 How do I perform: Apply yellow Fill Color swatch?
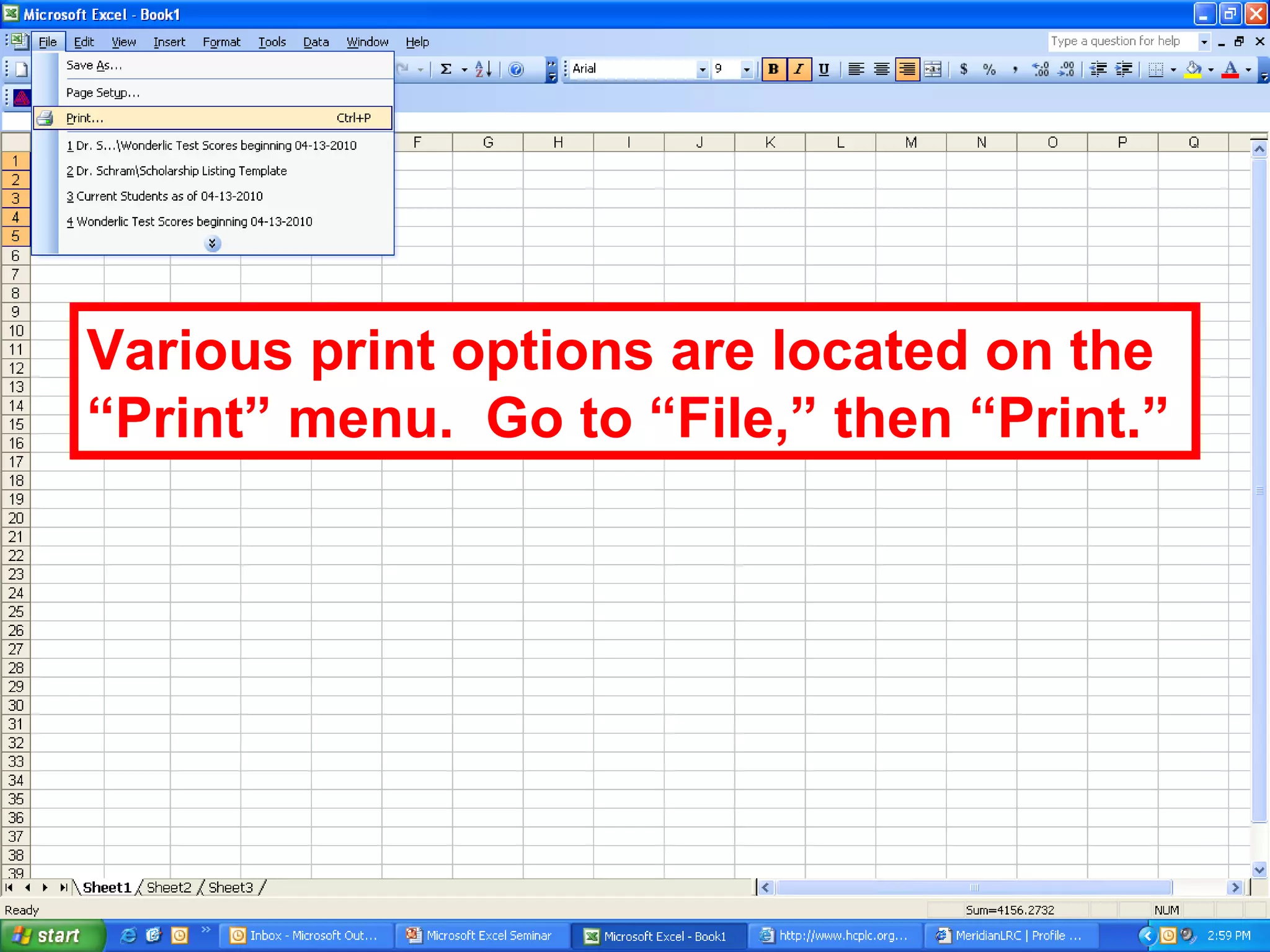[1193, 69]
